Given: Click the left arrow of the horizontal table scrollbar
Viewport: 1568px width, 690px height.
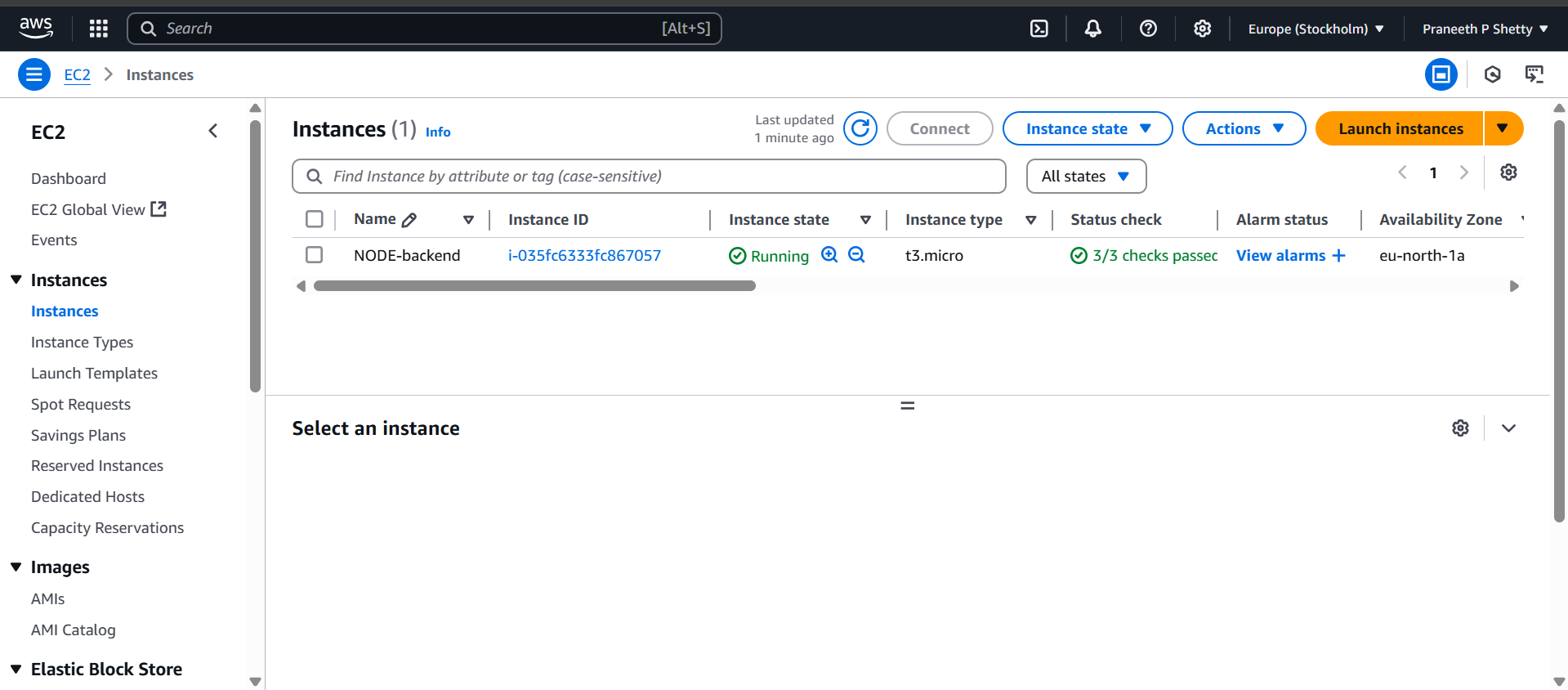Looking at the screenshot, I should (301, 286).
